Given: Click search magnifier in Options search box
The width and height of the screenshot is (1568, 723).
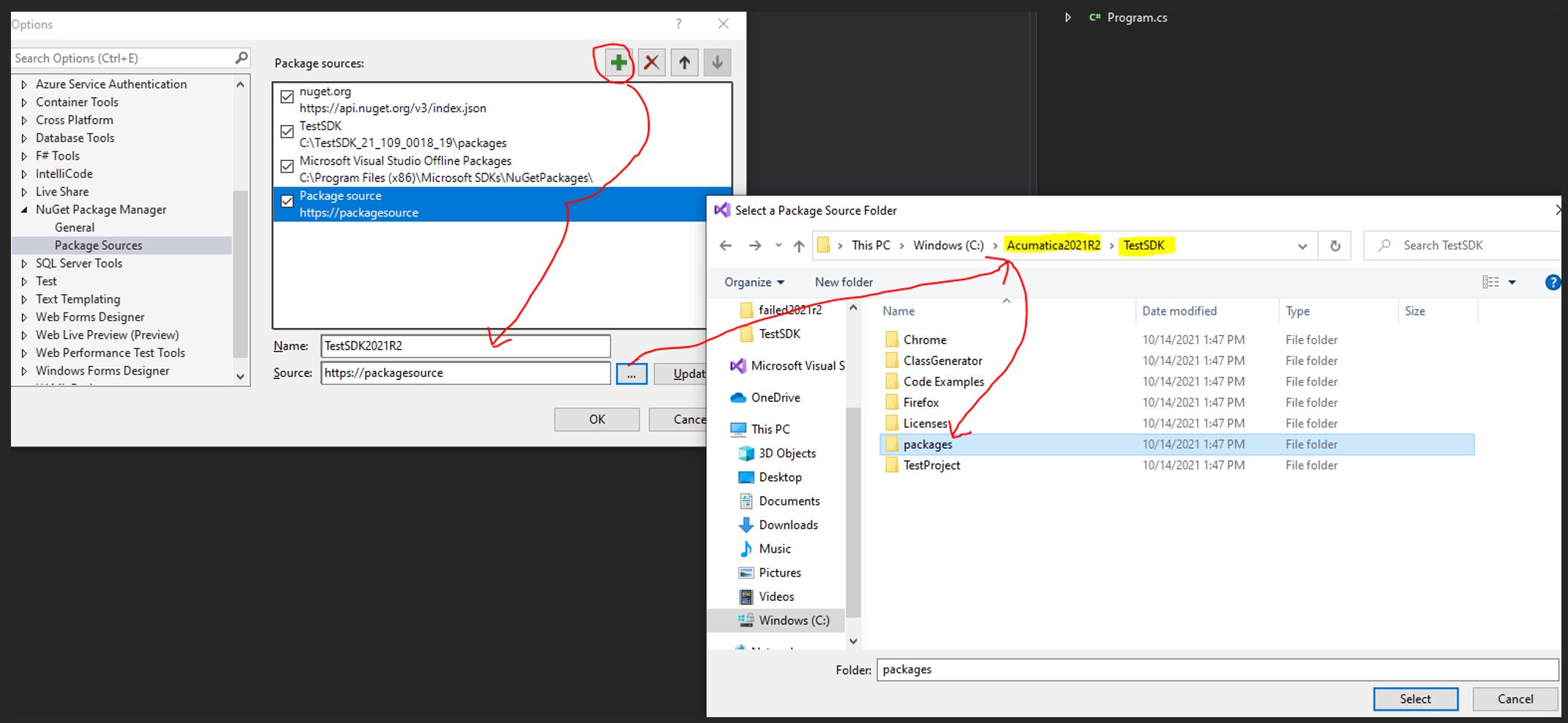Looking at the screenshot, I should pyautogui.click(x=241, y=58).
